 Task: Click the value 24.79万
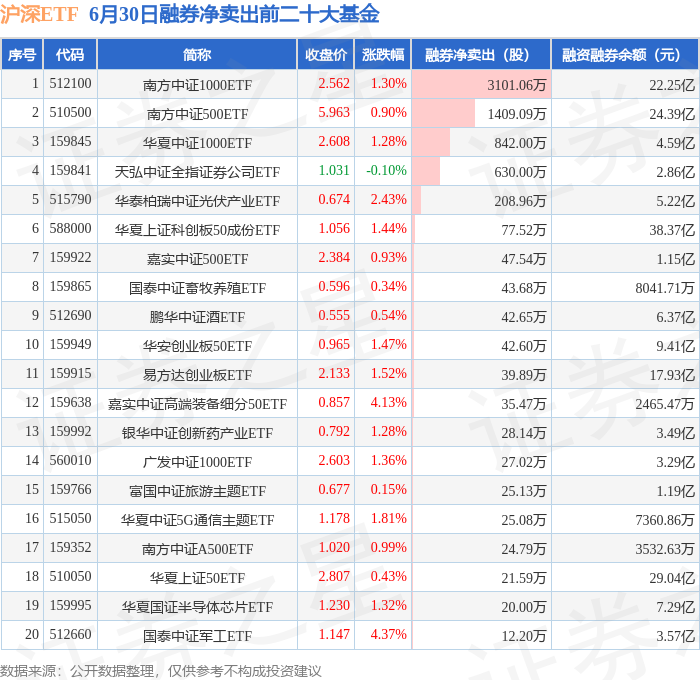point(523,549)
